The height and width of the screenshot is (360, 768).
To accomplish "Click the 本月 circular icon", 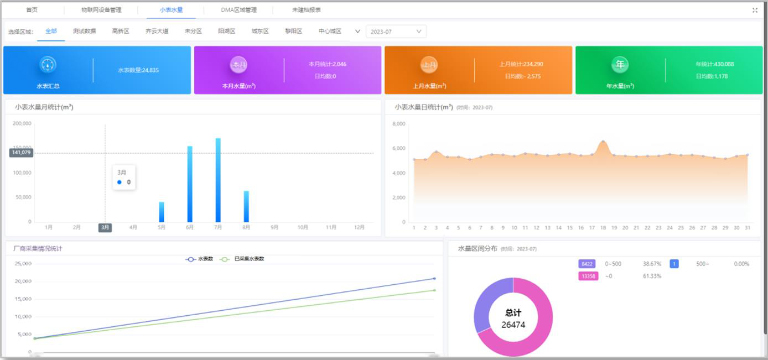I will point(238,65).
